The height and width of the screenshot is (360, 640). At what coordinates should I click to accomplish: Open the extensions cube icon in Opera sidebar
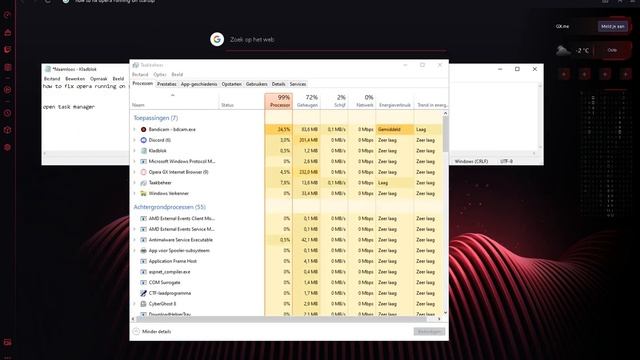click(x=7, y=130)
